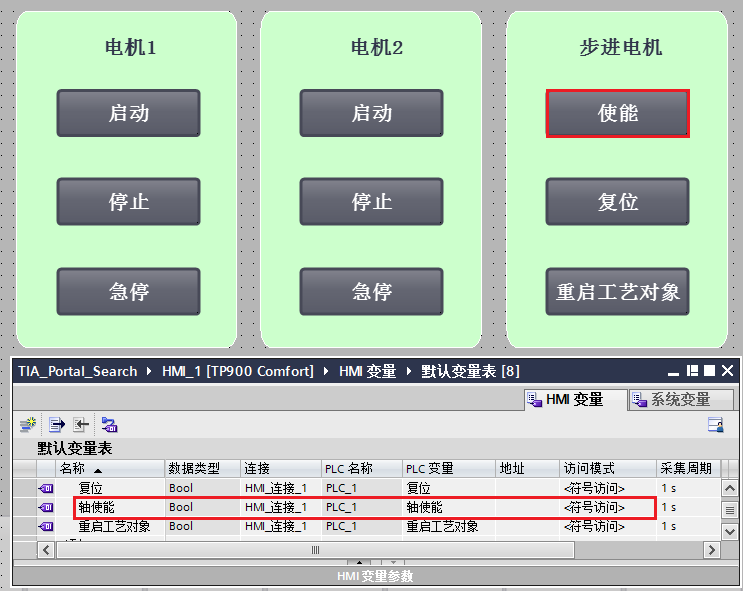Click PLC_1 cell in the 重启工艺对象 row
Image resolution: width=743 pixels, height=591 pixels.
point(362,526)
